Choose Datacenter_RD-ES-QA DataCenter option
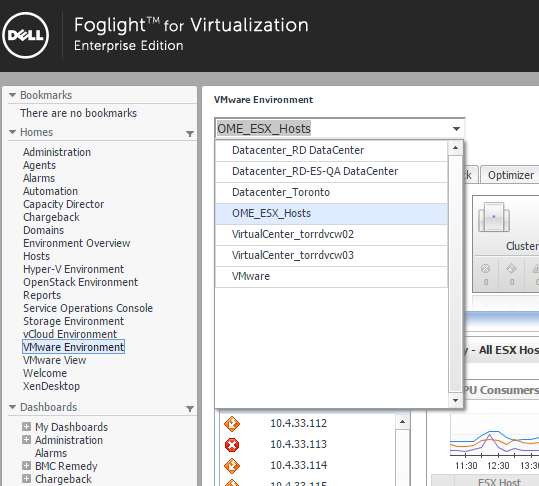 tap(331, 171)
